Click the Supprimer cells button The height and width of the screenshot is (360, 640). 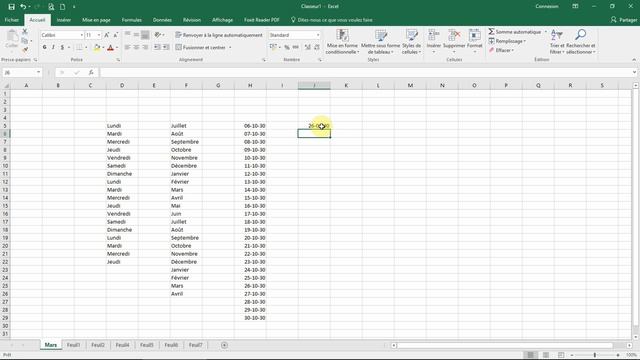tap(454, 41)
